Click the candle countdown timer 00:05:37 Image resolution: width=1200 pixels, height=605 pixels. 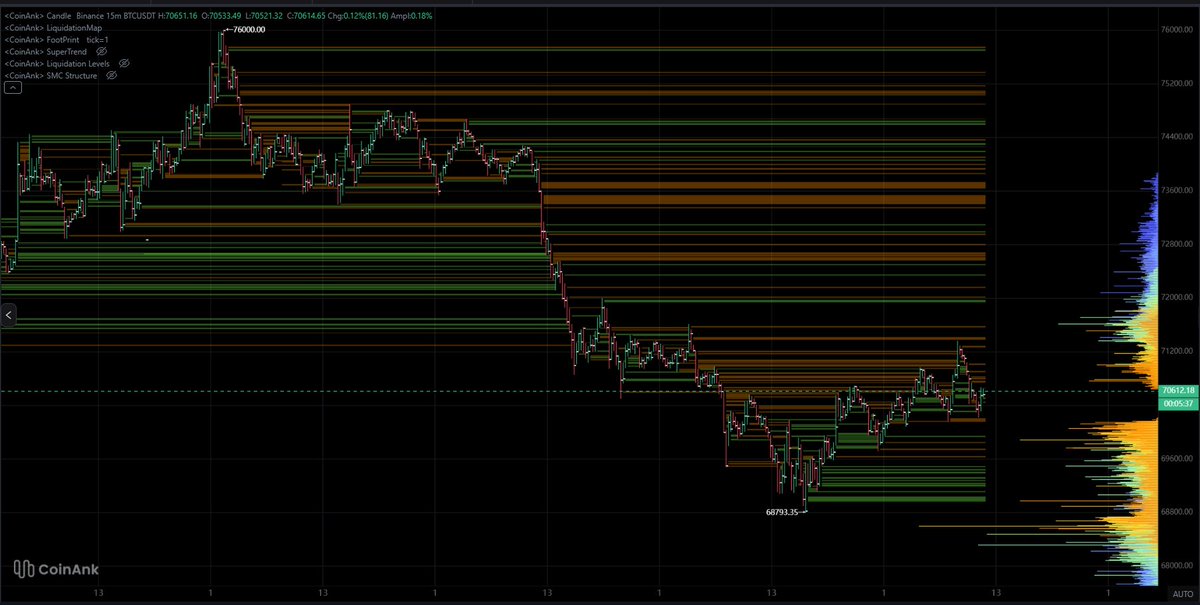coord(1176,404)
